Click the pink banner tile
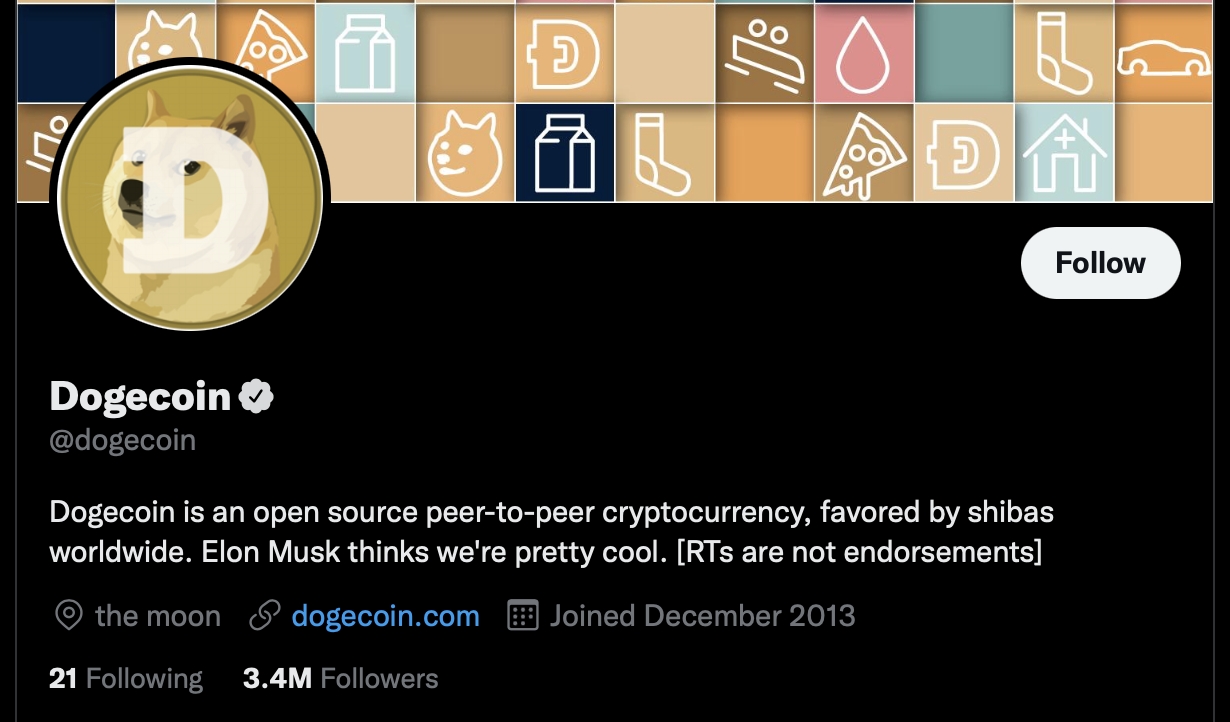 point(864,55)
